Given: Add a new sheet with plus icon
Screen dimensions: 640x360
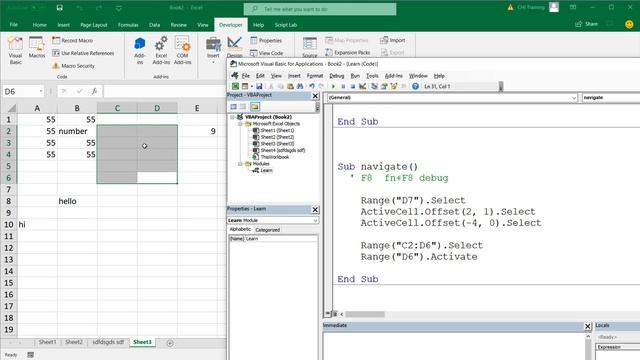Looking at the screenshot, I should [x=170, y=343].
